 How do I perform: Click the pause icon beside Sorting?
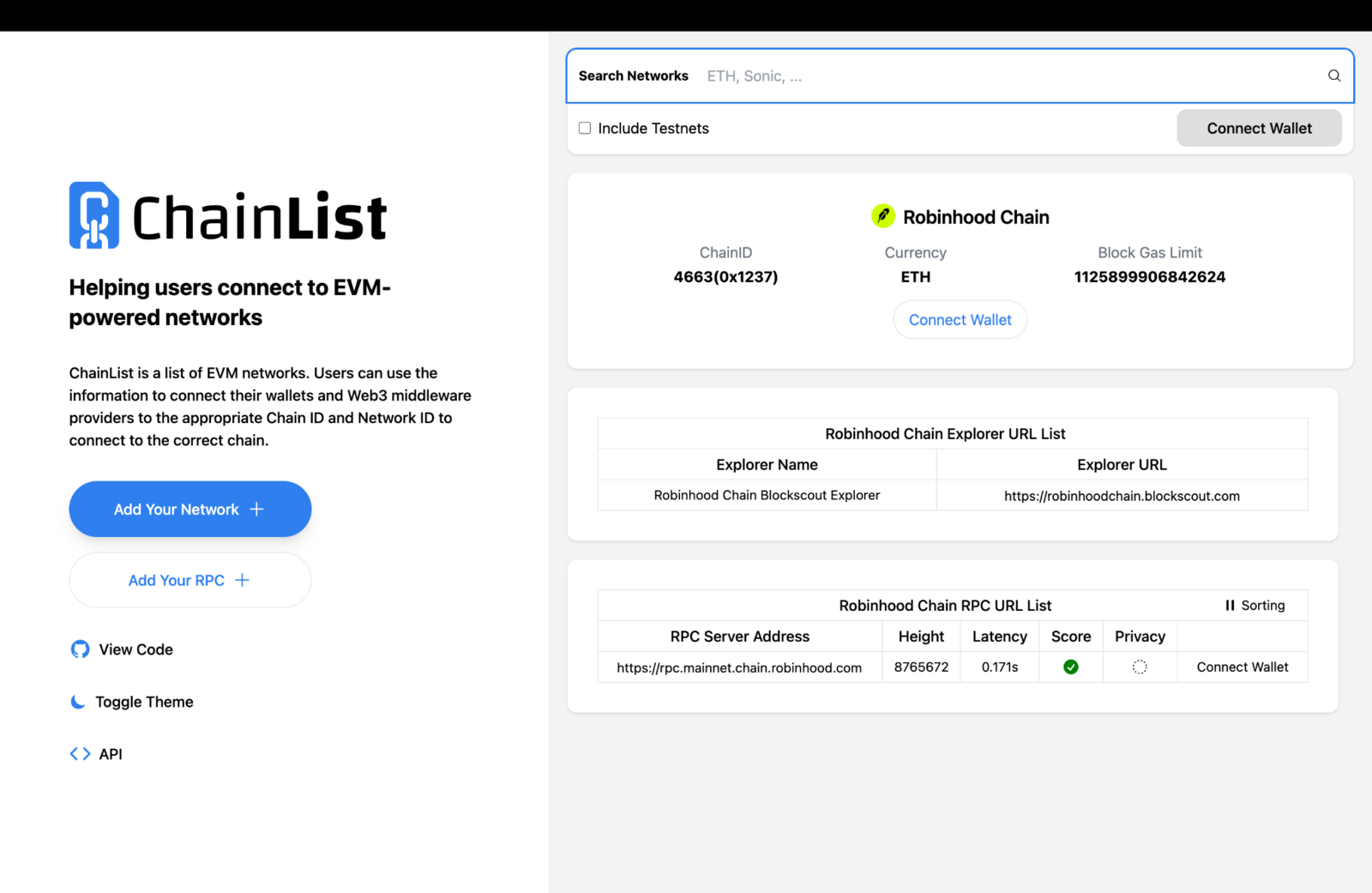[x=1230, y=605]
